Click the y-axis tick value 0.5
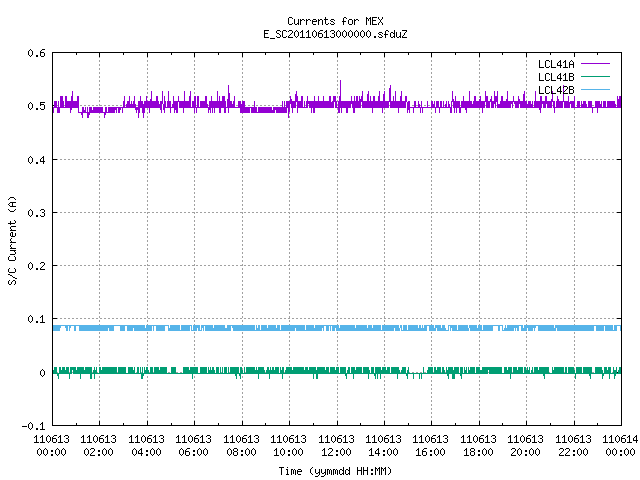The height and width of the screenshot is (480, 640). click(36, 106)
